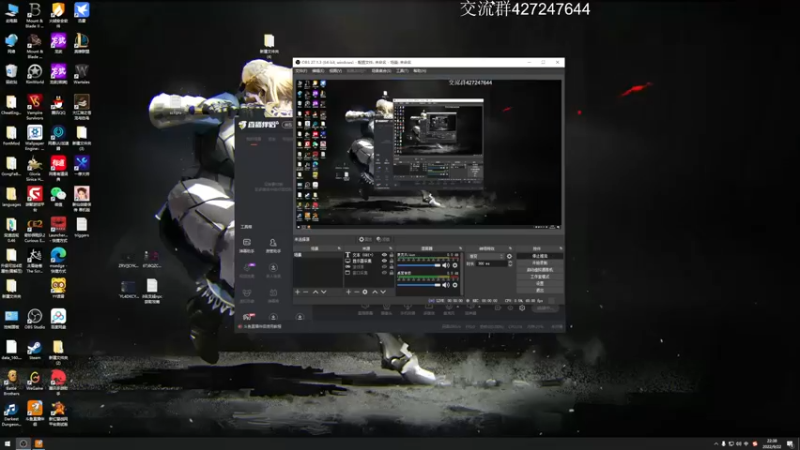The image size is (800, 450).
Task: Open 桌面音频 audio settings gear
Action: pyautogui.click(x=455, y=285)
